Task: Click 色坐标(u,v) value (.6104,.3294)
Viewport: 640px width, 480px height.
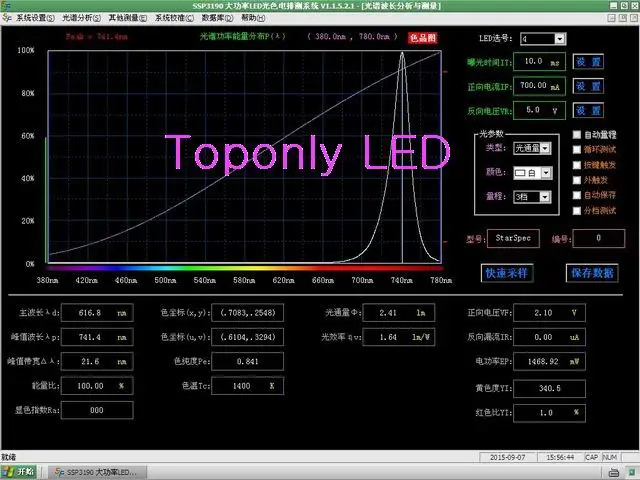Action: [x=247, y=337]
